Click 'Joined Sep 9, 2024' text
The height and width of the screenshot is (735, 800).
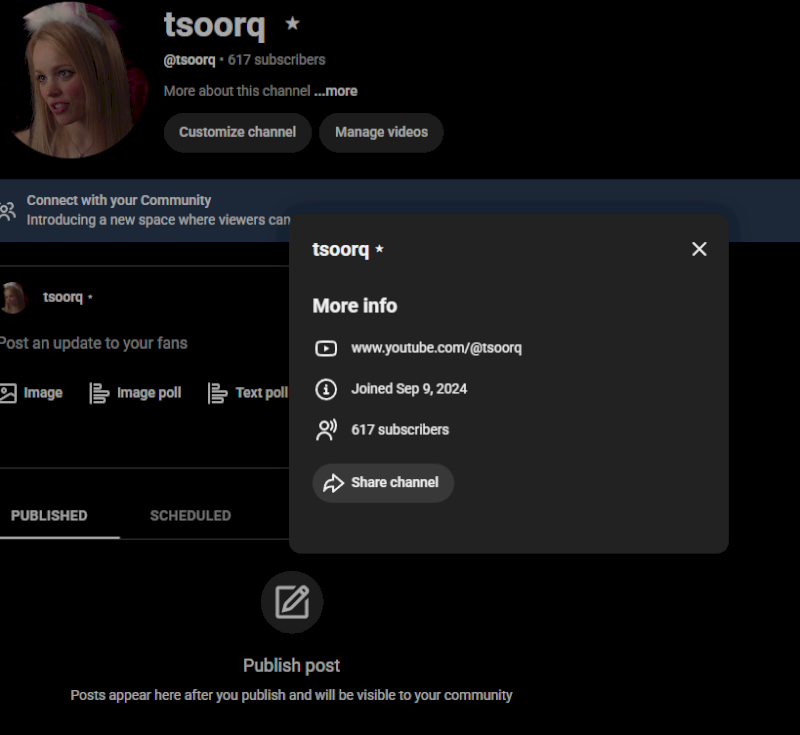coord(409,389)
